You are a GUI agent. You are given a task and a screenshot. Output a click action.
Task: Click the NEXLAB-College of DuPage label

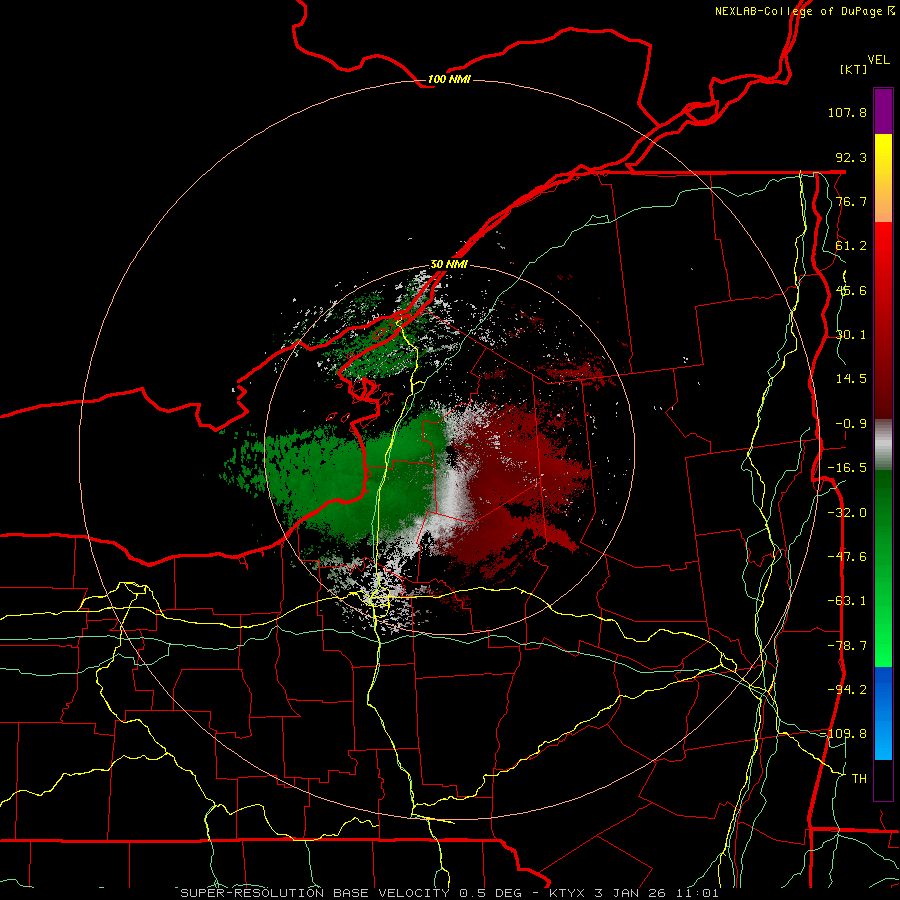point(799,11)
